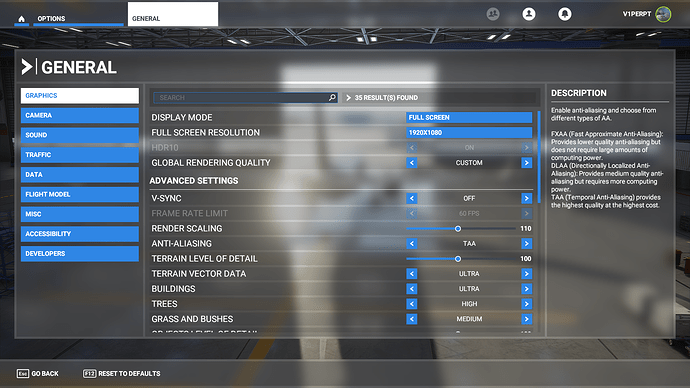Select the Camera settings category

[80, 115]
